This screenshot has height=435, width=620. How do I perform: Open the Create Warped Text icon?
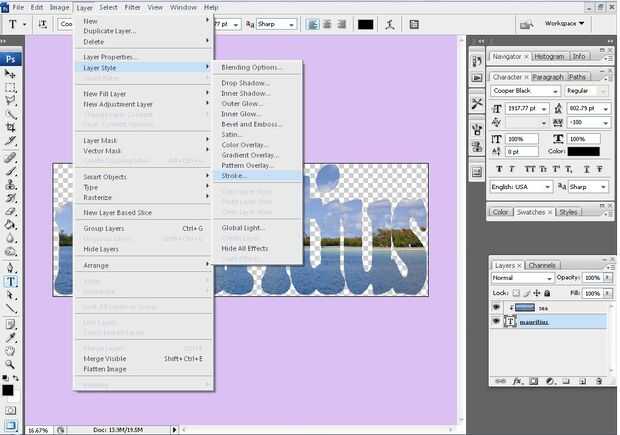click(390, 25)
